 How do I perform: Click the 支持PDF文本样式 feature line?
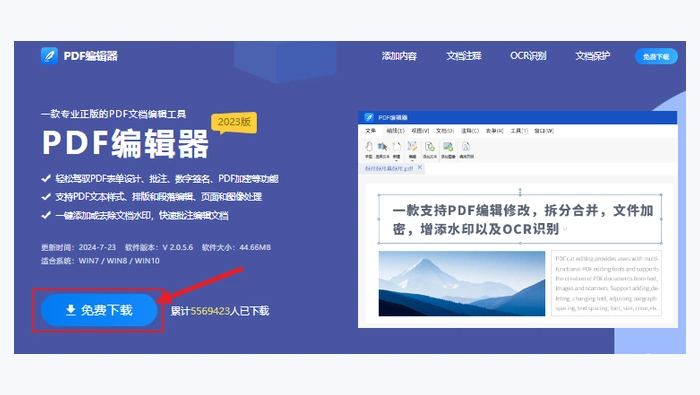158,197
